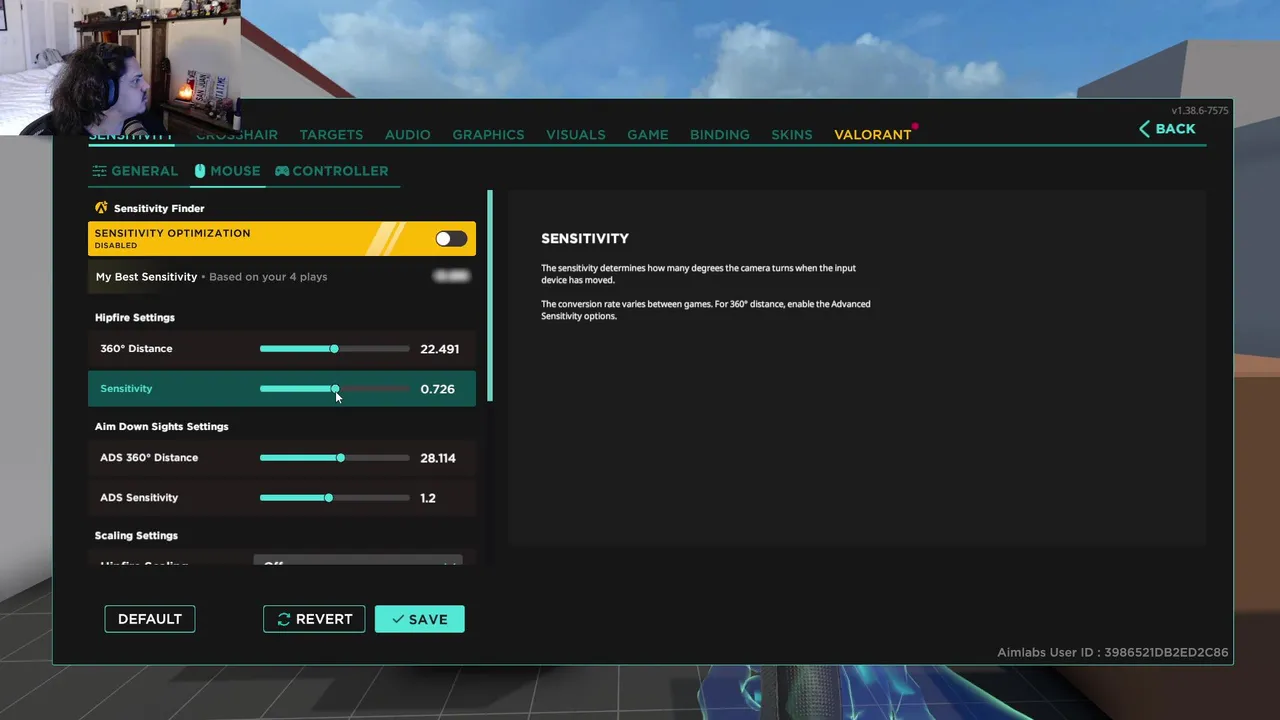The image size is (1280, 720).
Task: Click the Scaling Settings heading
Action: tap(136, 536)
